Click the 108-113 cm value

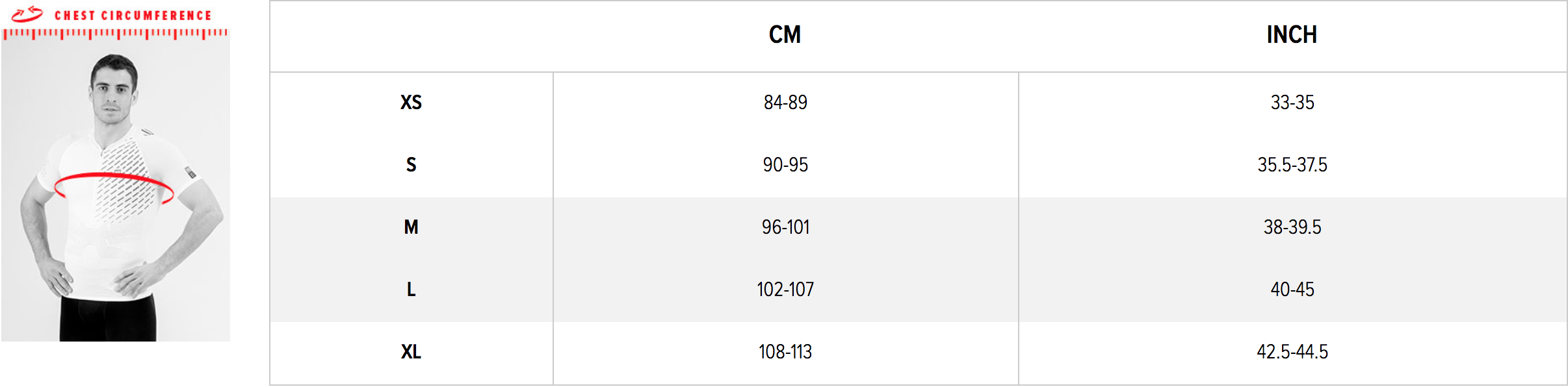click(785, 352)
